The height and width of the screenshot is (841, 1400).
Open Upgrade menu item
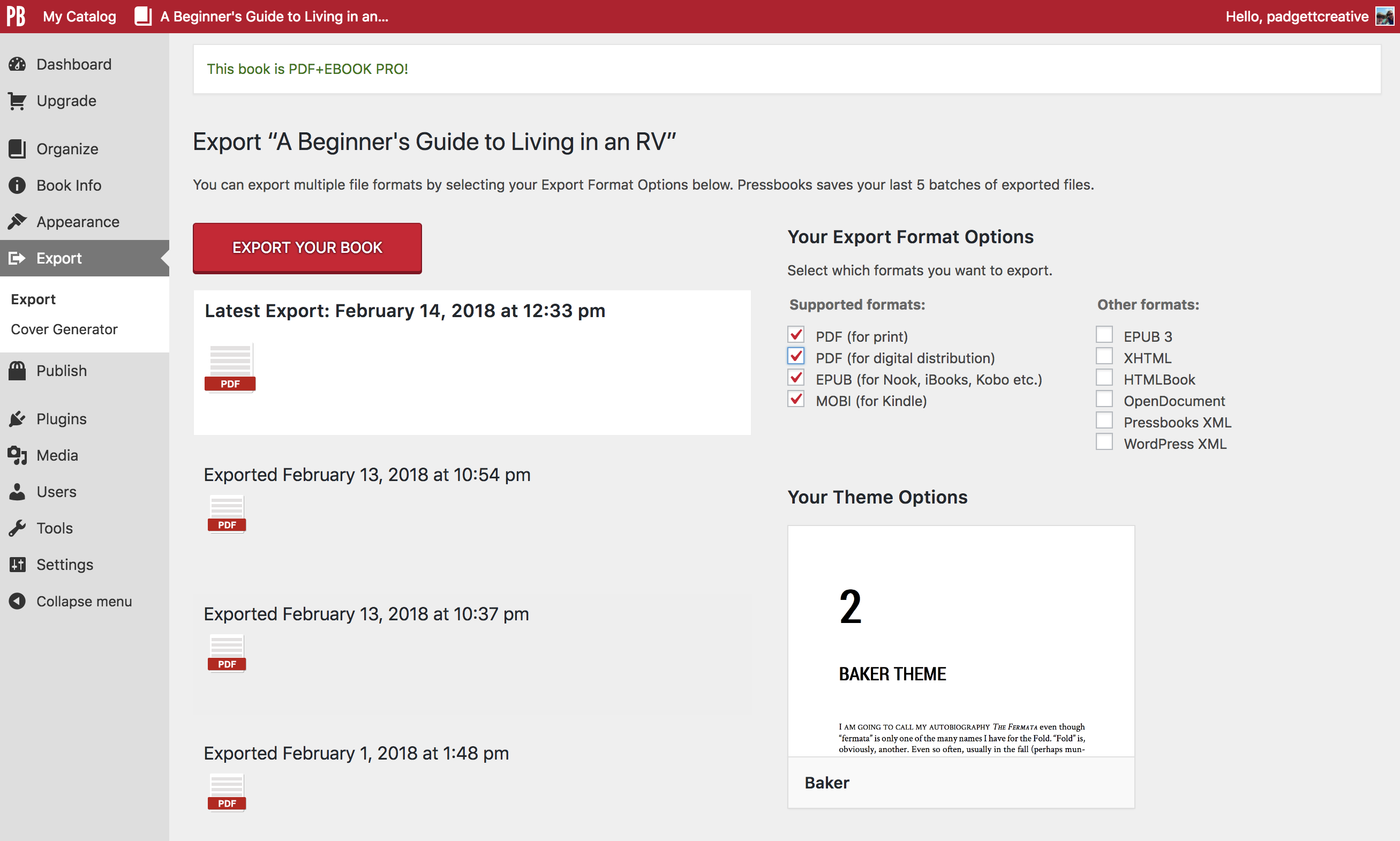click(x=66, y=101)
